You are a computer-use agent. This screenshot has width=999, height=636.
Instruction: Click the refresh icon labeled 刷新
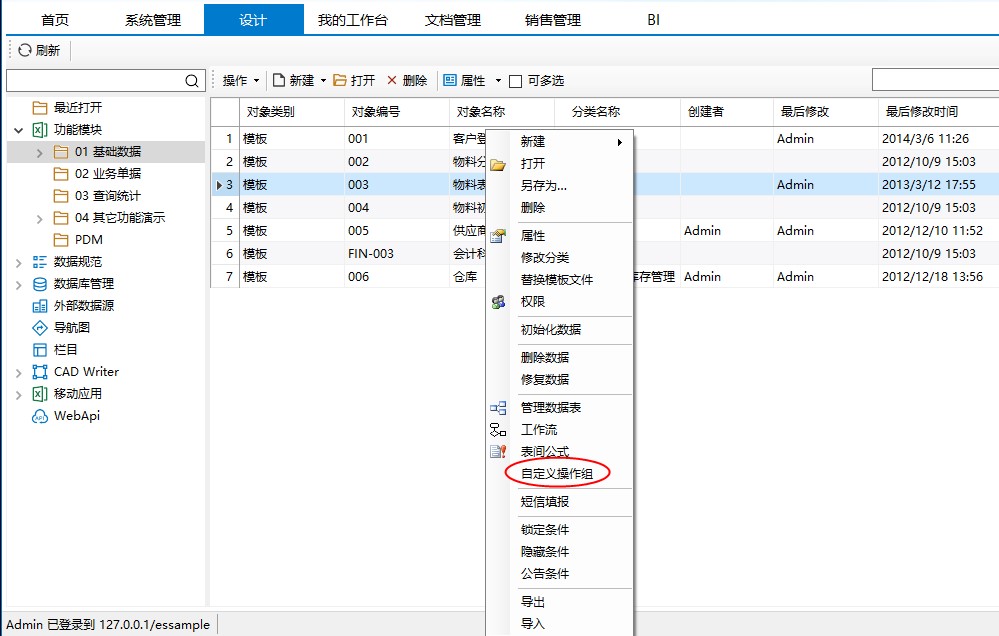click(25, 51)
